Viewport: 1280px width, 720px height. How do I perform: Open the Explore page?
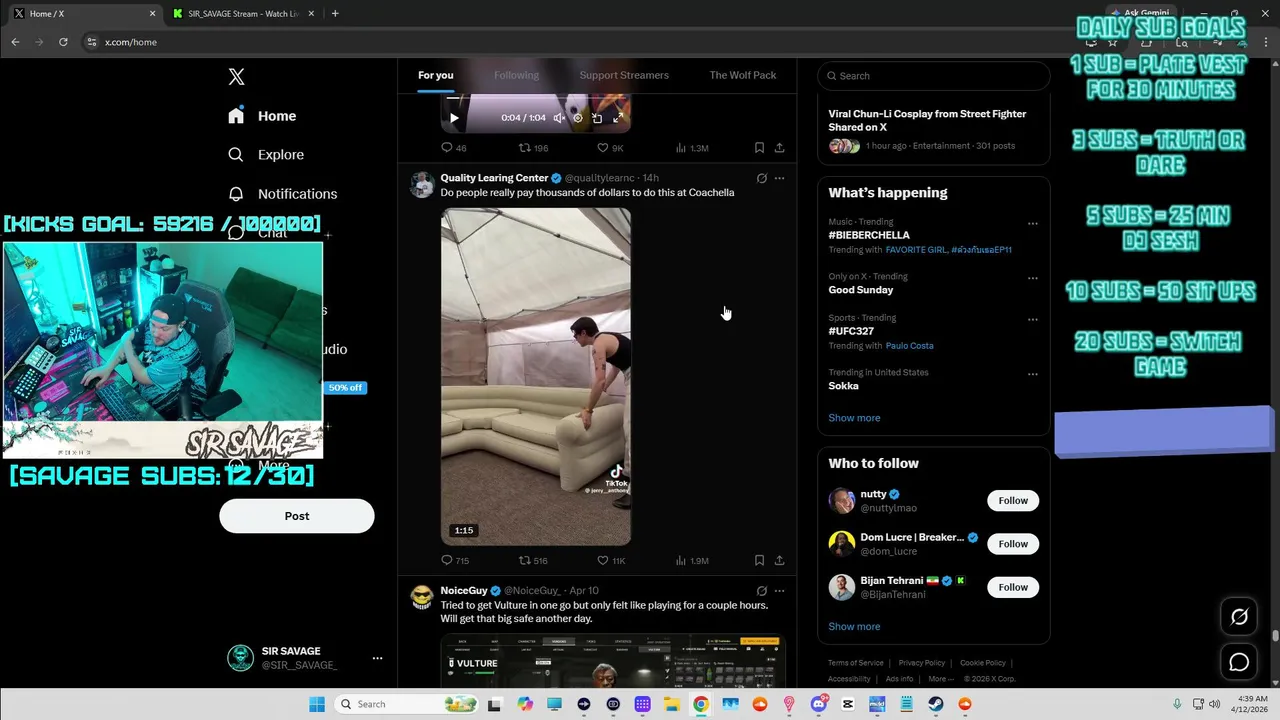tap(266, 155)
